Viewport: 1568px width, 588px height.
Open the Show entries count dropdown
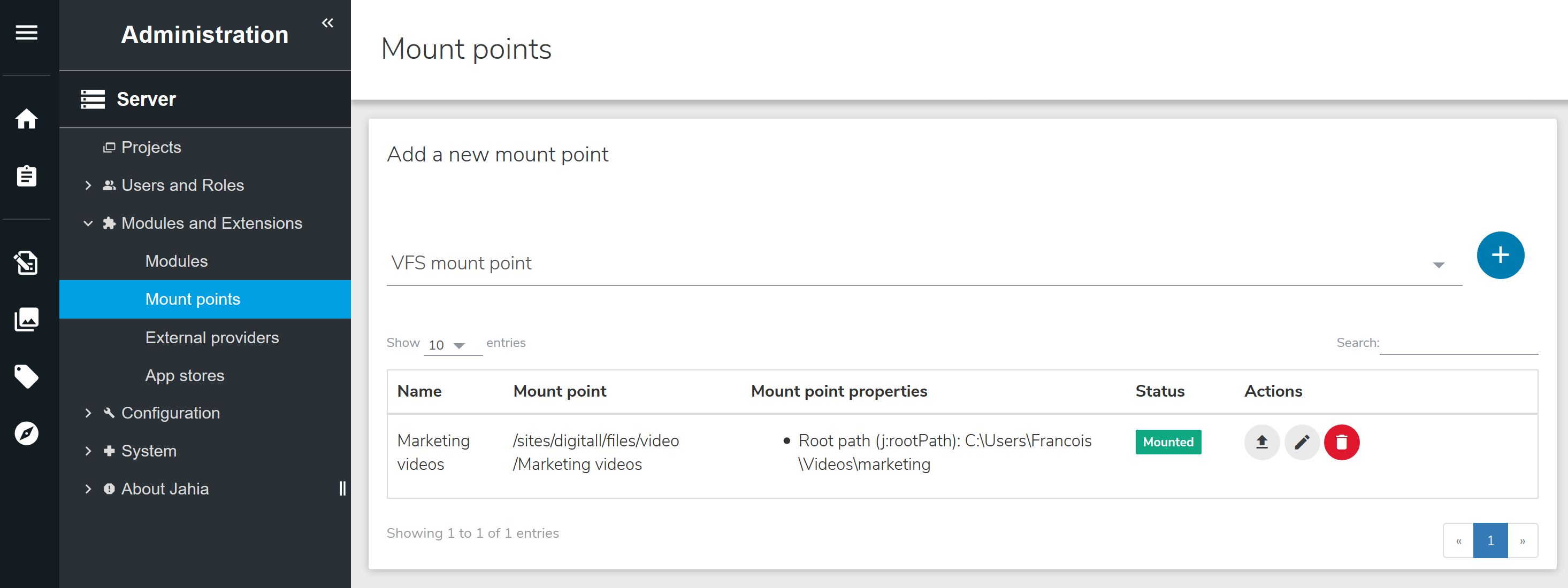click(x=452, y=344)
